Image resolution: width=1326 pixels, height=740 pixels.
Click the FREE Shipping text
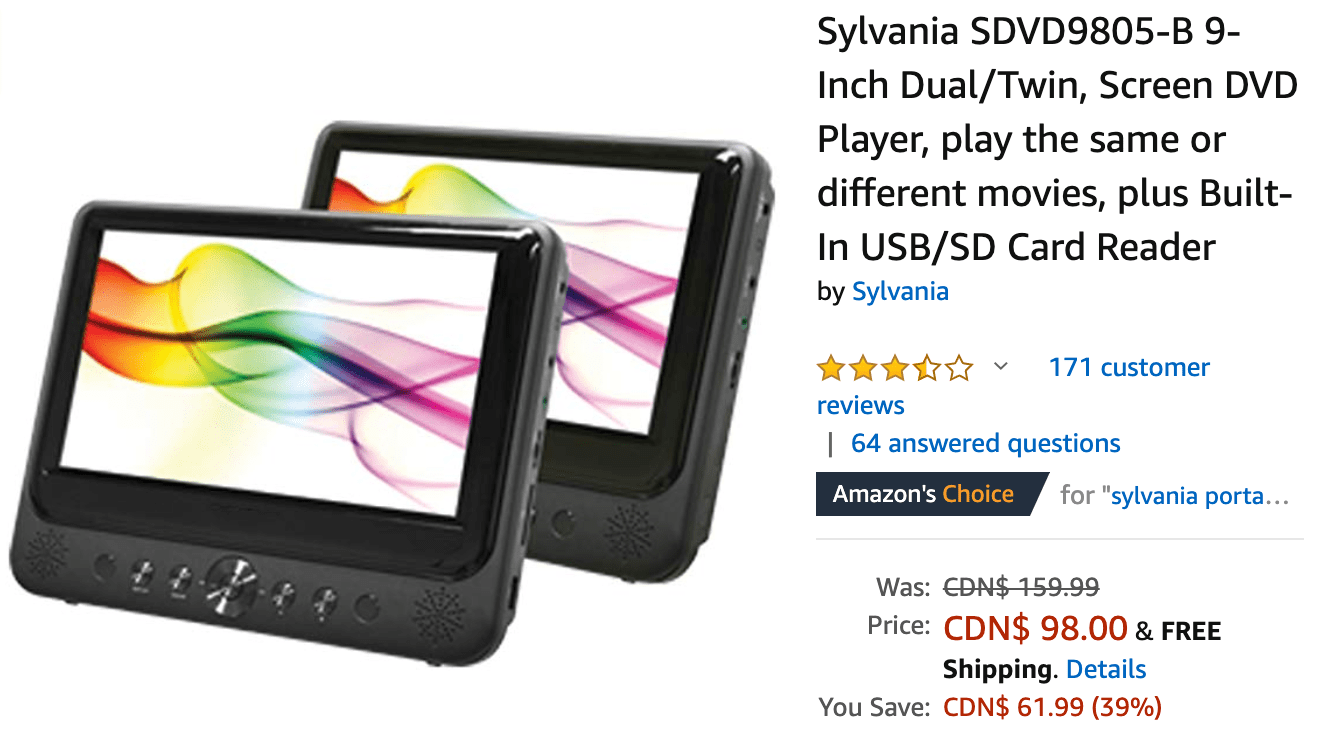pos(1082,649)
